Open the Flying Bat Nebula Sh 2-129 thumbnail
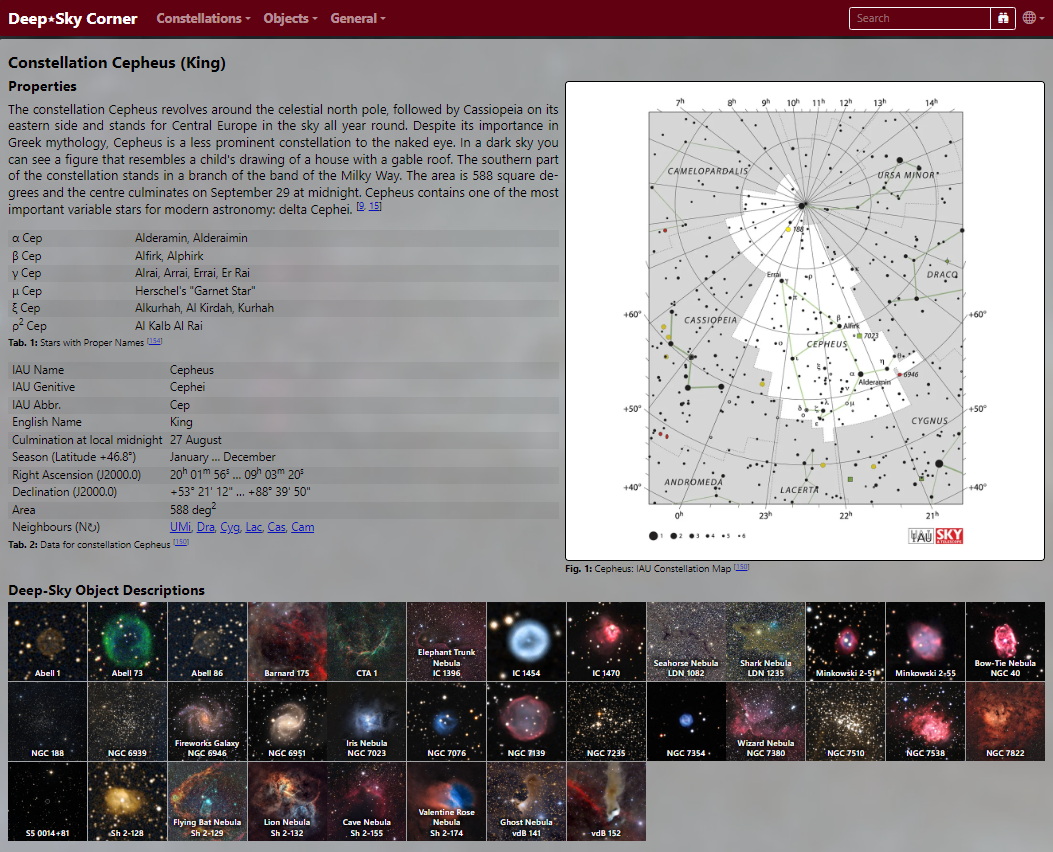 [x=208, y=801]
